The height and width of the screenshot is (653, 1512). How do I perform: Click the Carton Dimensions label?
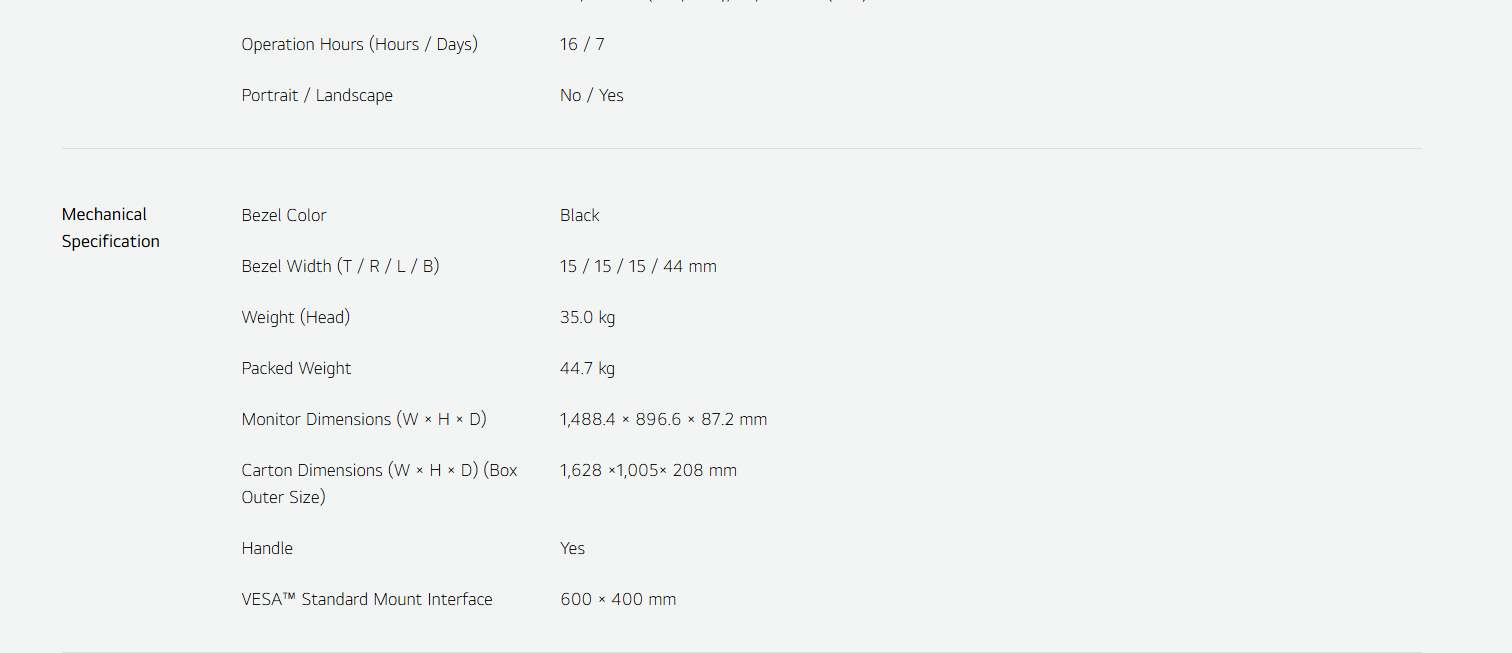(379, 483)
